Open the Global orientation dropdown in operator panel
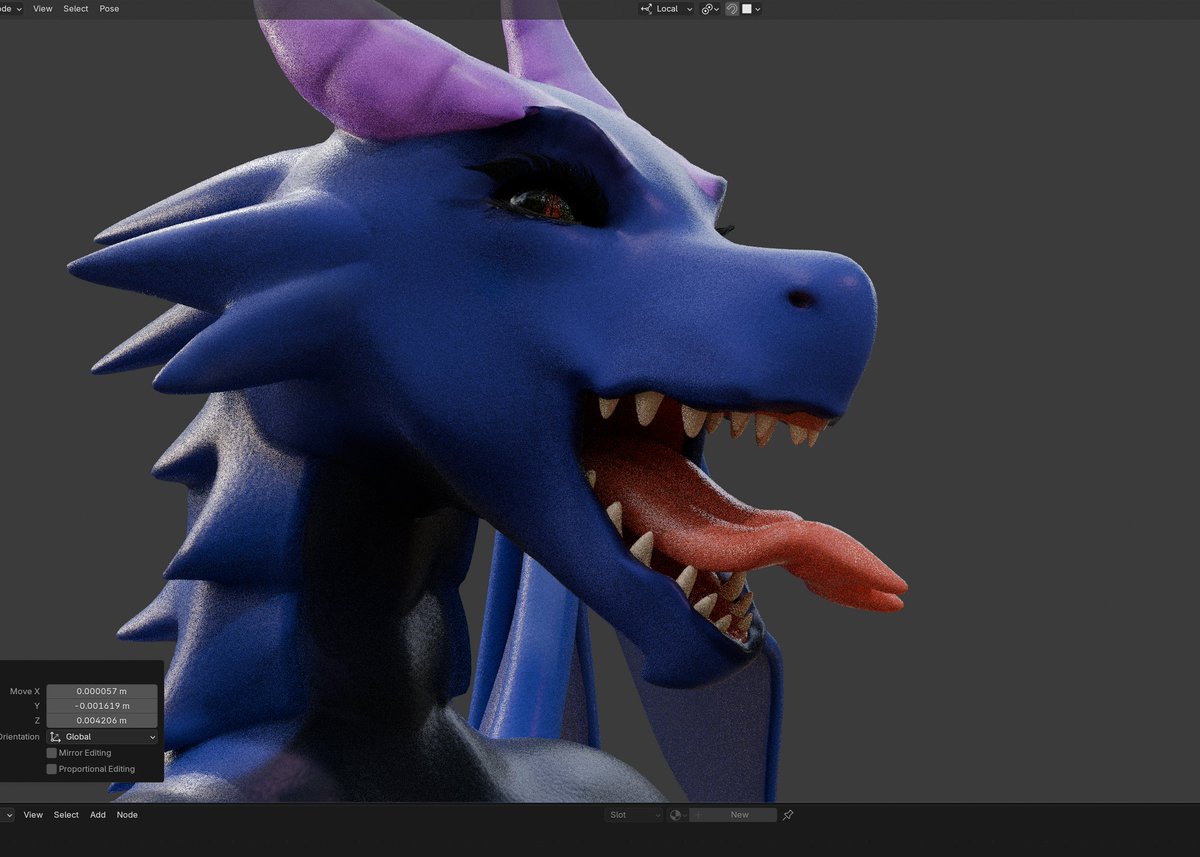Image resolution: width=1200 pixels, height=857 pixels. pos(102,737)
